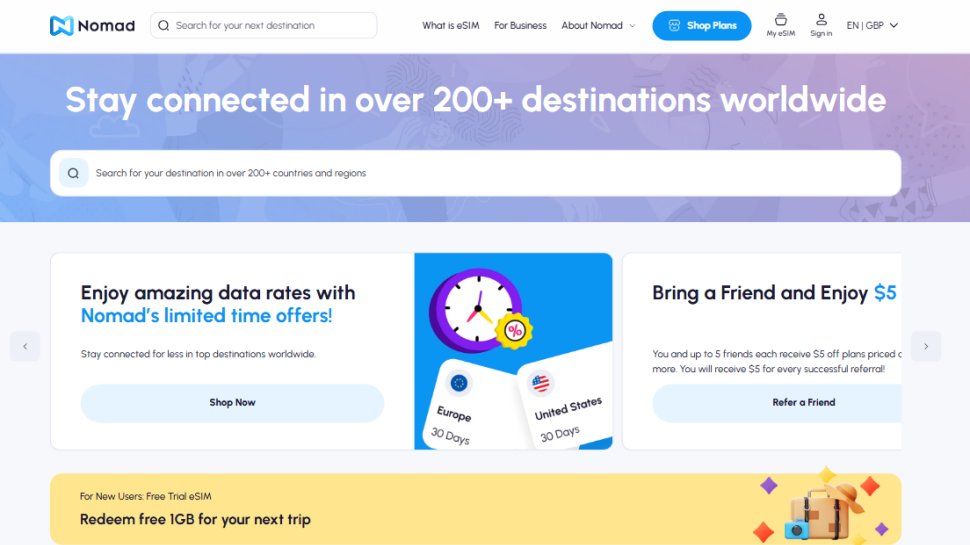Open the For Business menu item

(520, 25)
